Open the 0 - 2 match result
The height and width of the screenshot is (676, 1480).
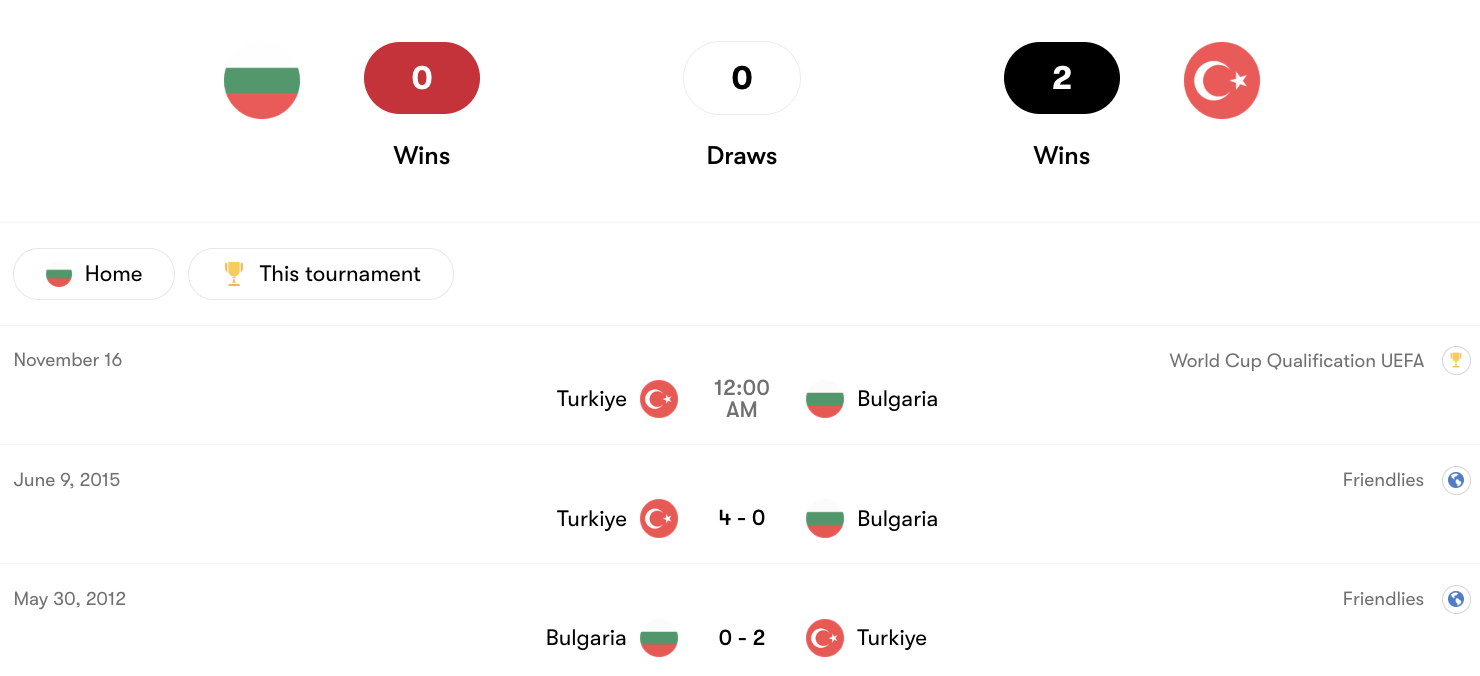coord(742,638)
